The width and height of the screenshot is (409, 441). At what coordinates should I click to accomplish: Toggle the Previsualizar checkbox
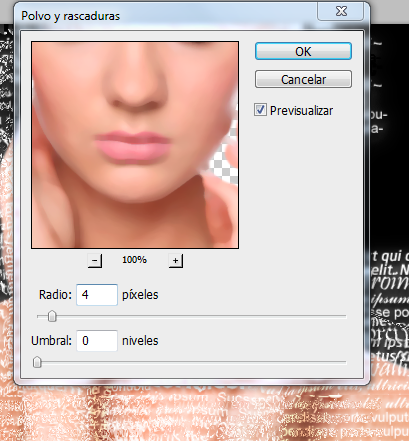click(x=260, y=110)
